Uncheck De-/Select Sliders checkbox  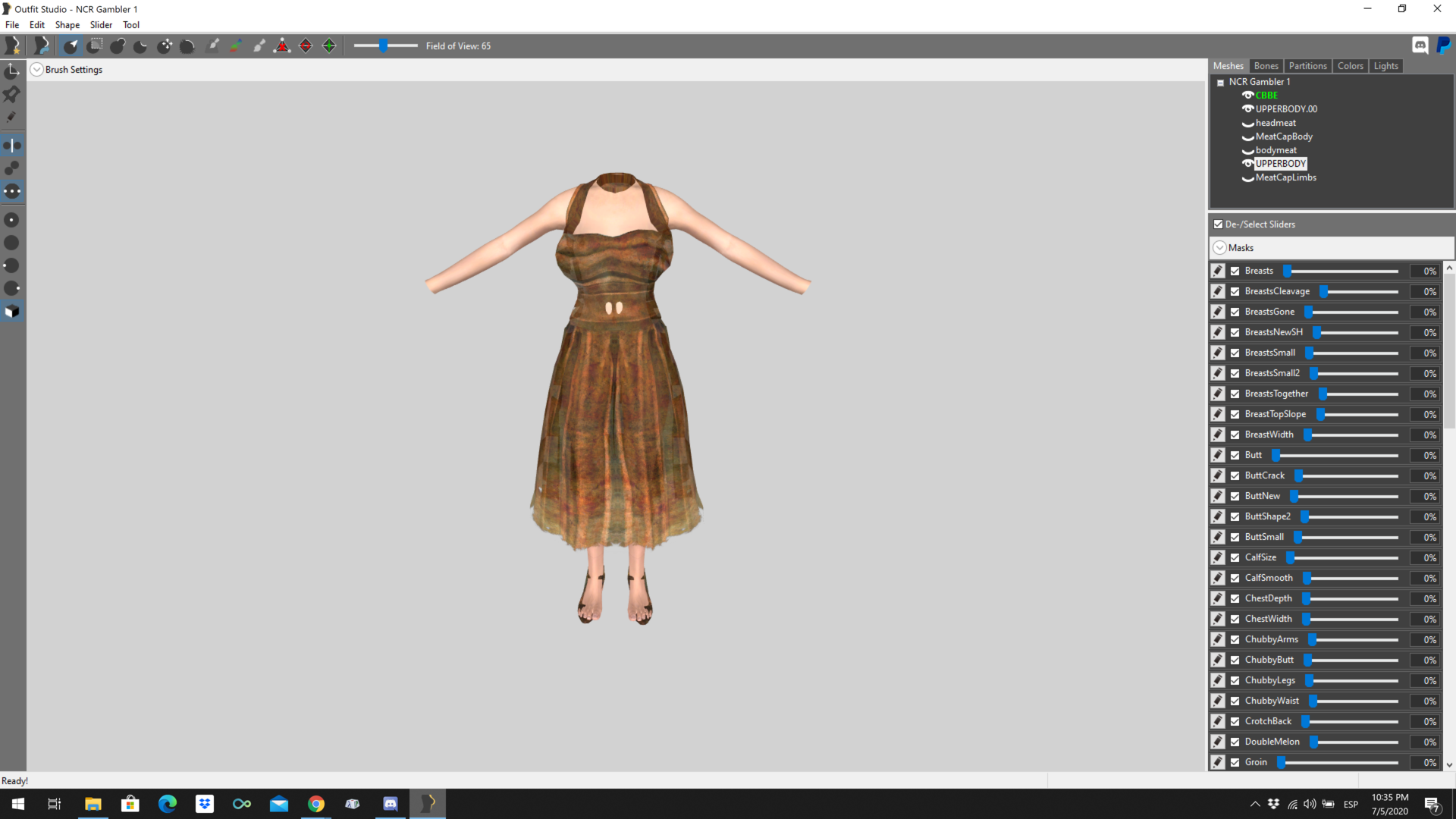point(1218,224)
